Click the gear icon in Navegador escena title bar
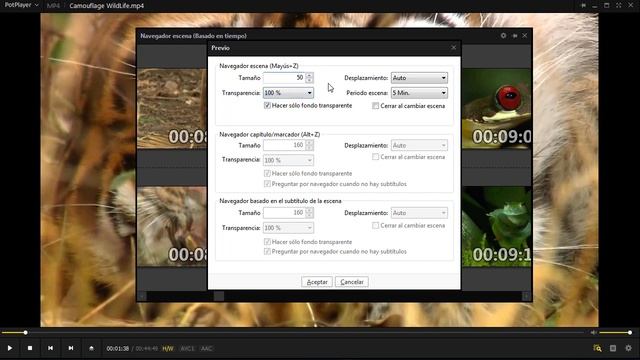640x360 pixels. click(x=503, y=36)
